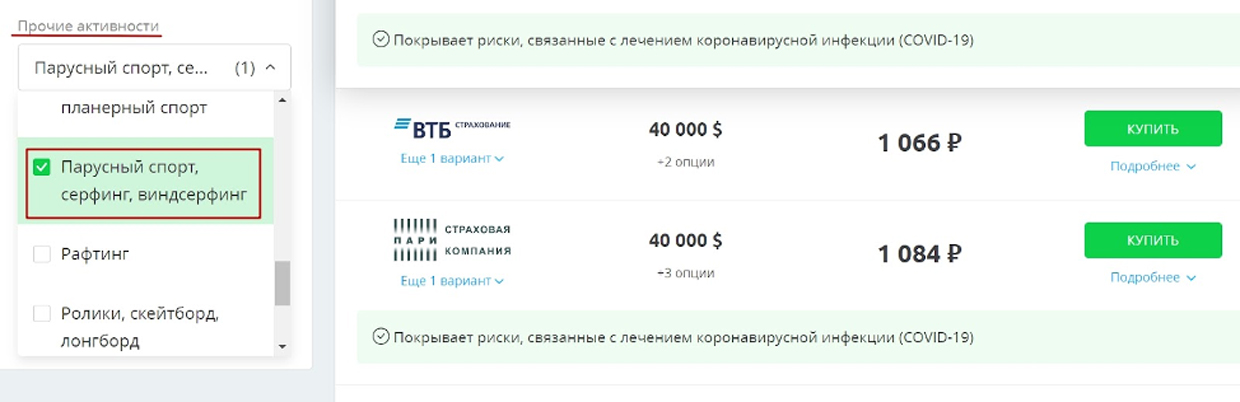
Task: Click the VTB Strakhovanie logo
Action: [452, 125]
